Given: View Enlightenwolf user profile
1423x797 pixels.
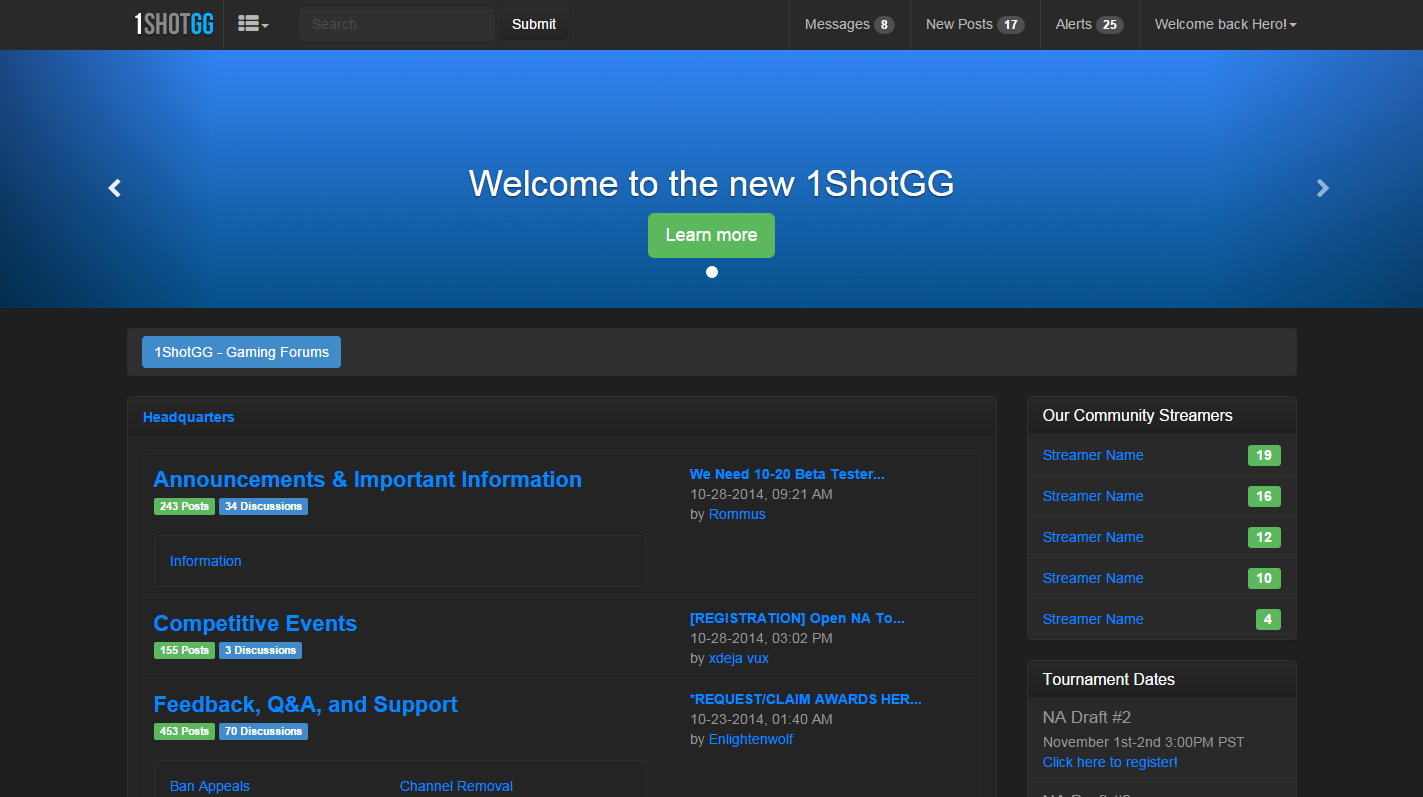Looking at the screenshot, I should (751, 739).
